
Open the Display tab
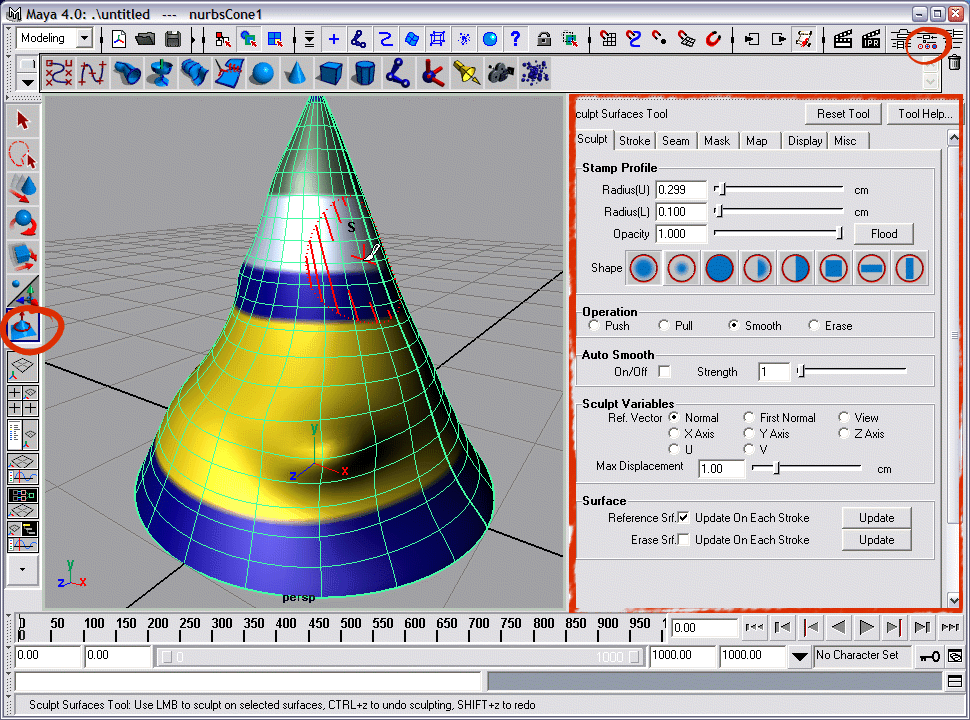click(804, 141)
